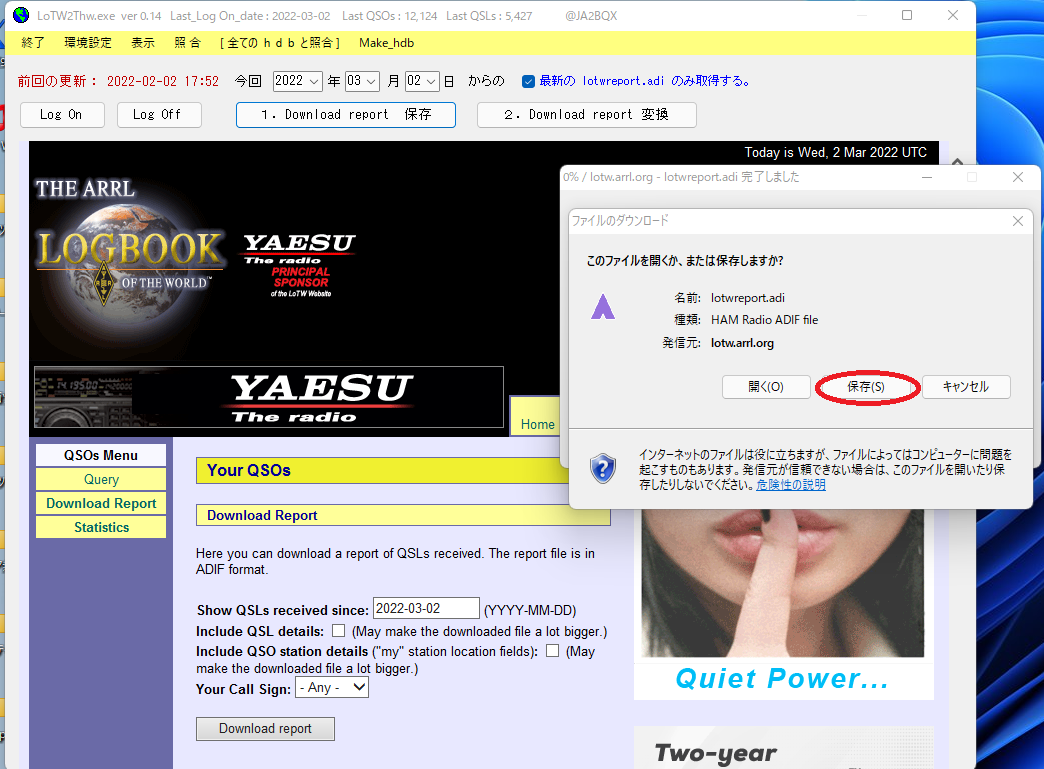Click the purple ADIF file type icon
1044x769 pixels.
(603, 306)
